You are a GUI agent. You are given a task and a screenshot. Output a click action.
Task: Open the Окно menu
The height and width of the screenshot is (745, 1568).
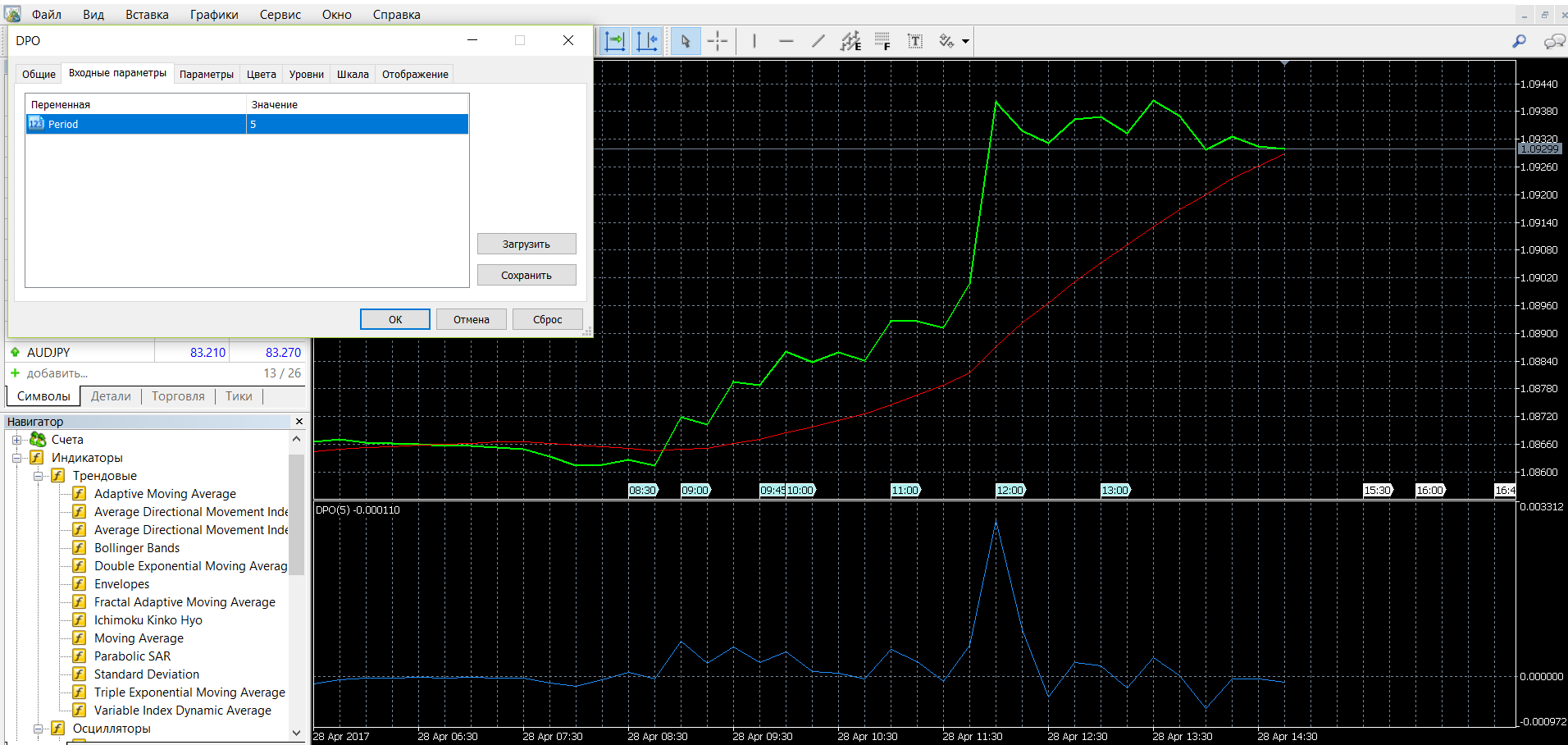tap(337, 15)
